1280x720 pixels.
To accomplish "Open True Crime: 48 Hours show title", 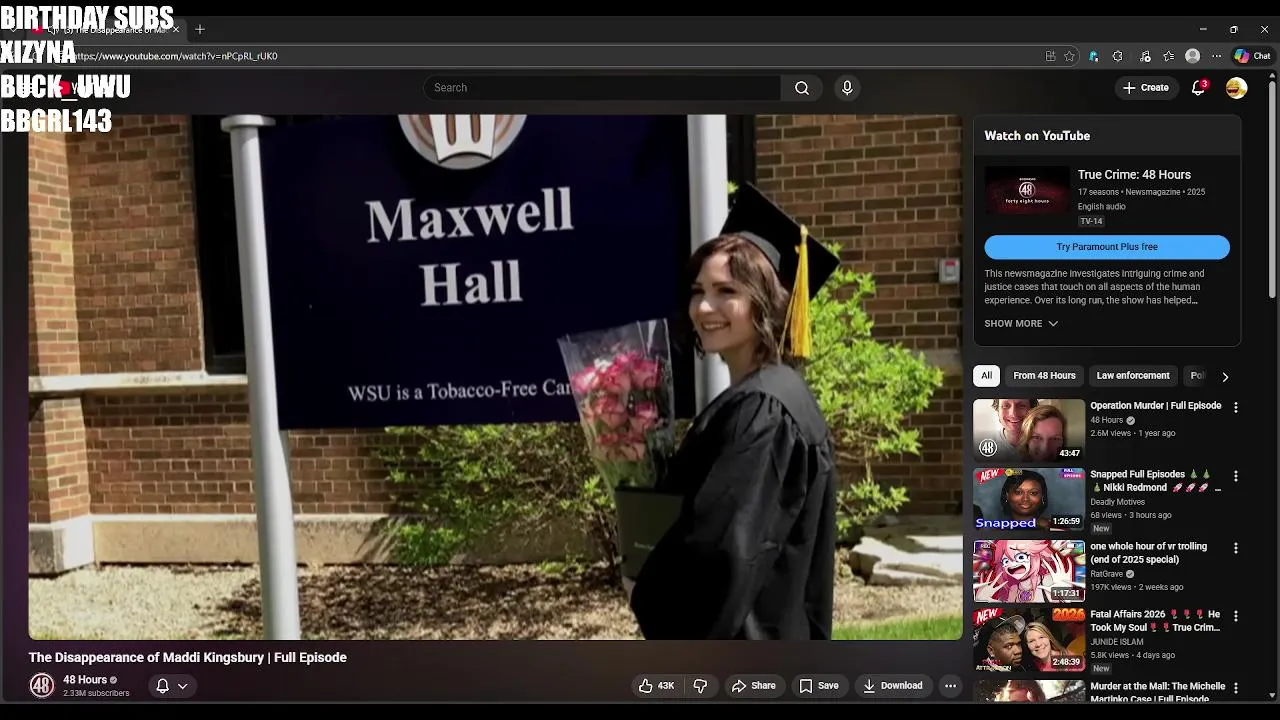I will 1134,175.
